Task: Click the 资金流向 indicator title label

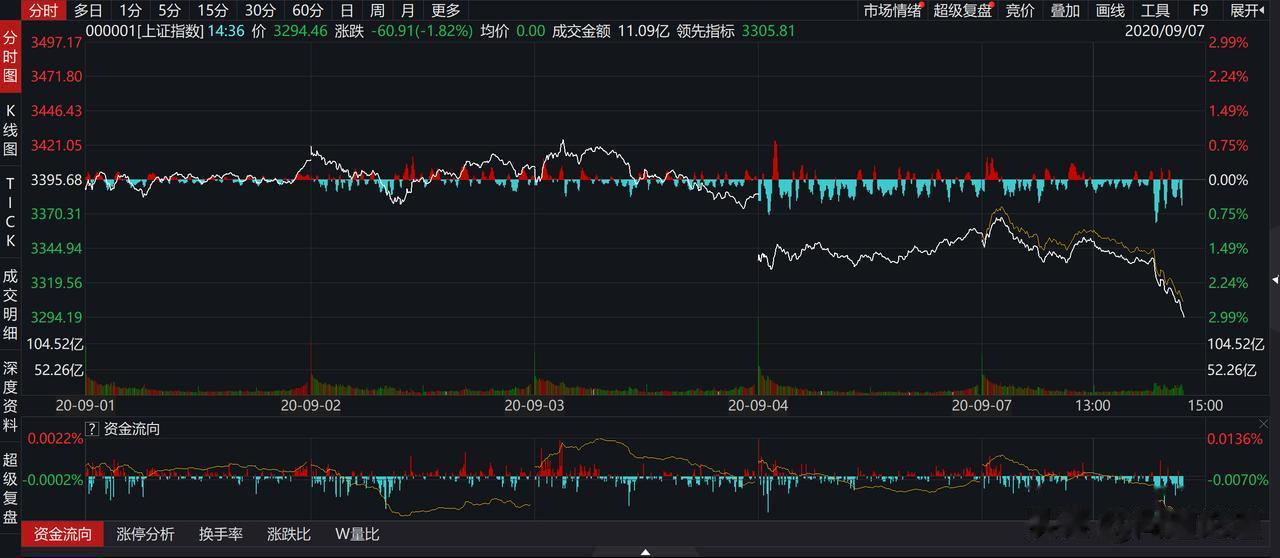Action: 132,429
